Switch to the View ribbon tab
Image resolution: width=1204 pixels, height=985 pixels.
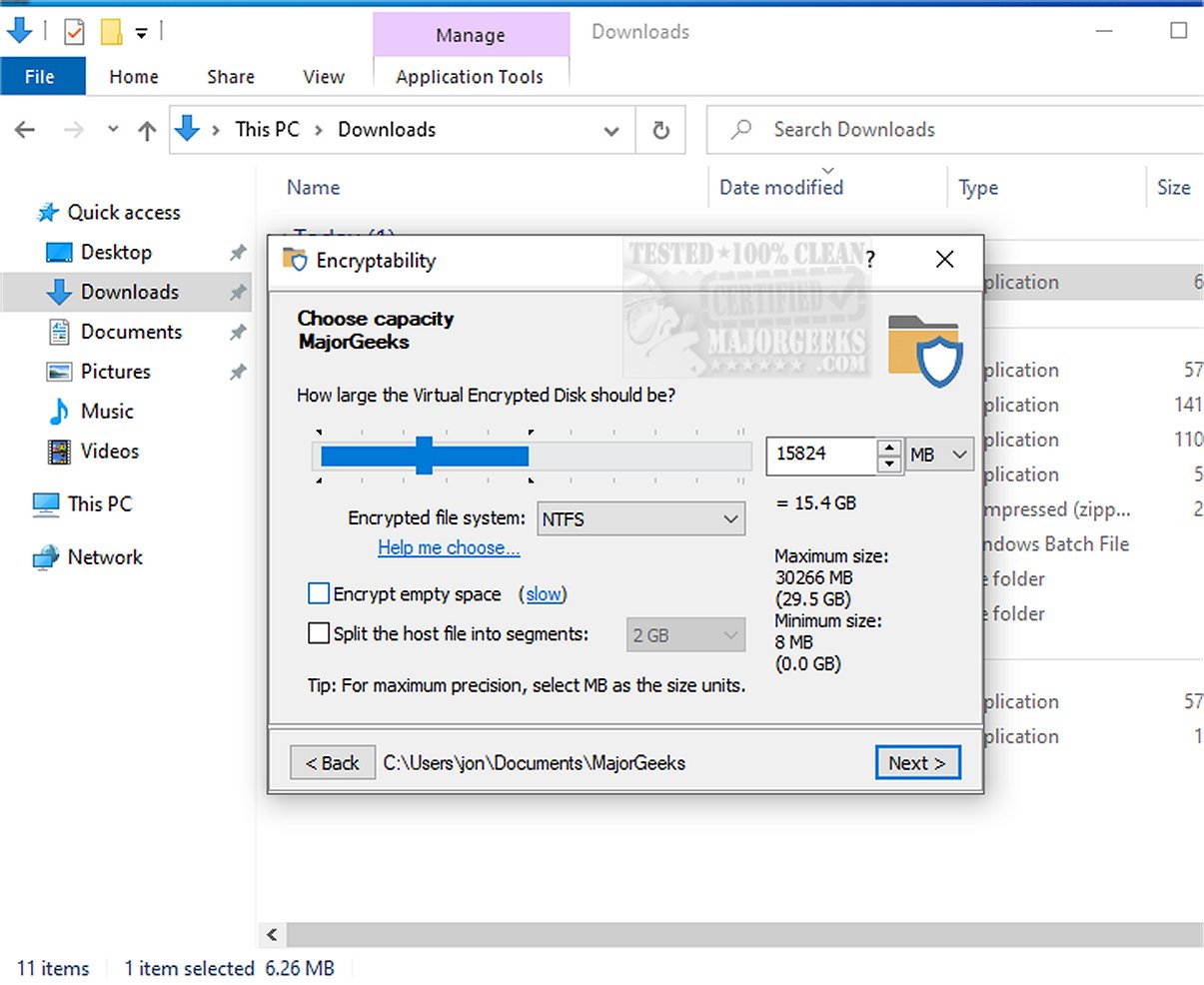pyautogui.click(x=324, y=77)
